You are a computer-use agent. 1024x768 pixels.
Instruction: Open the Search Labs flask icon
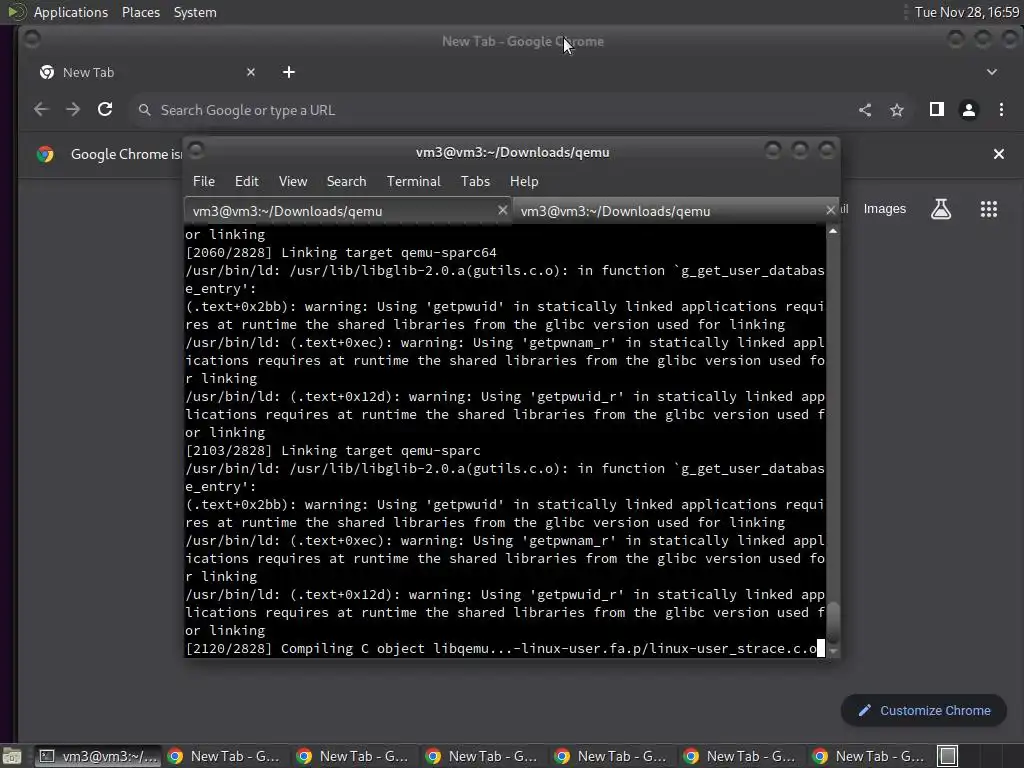tap(941, 209)
